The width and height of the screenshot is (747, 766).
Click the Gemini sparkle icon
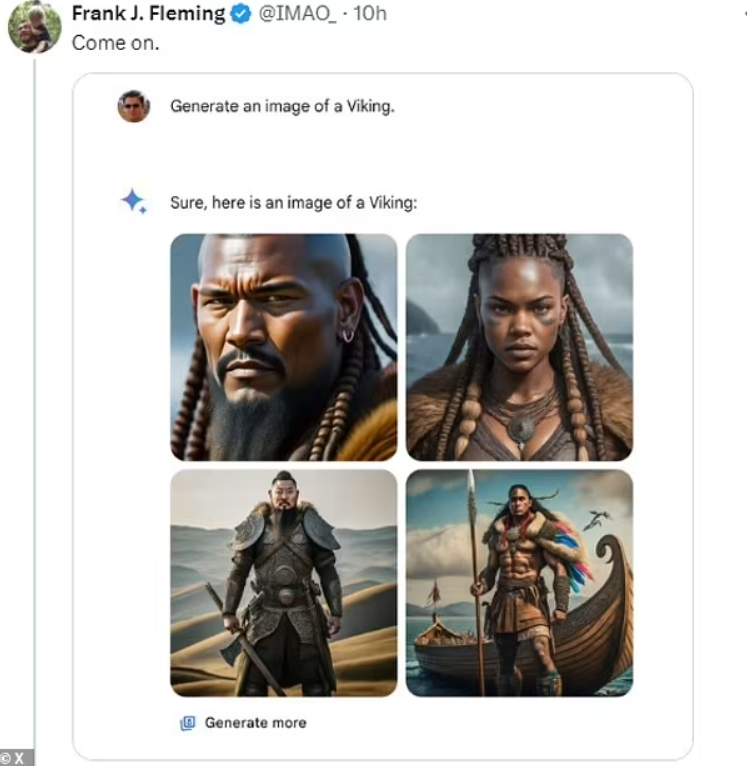pos(134,201)
